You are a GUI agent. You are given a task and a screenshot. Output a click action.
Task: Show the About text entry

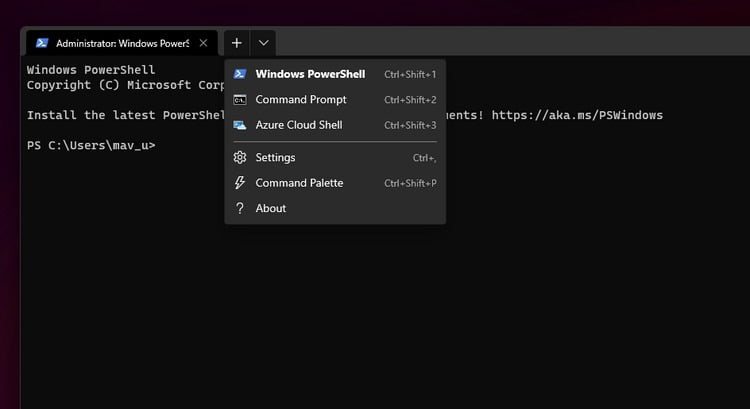pos(271,208)
